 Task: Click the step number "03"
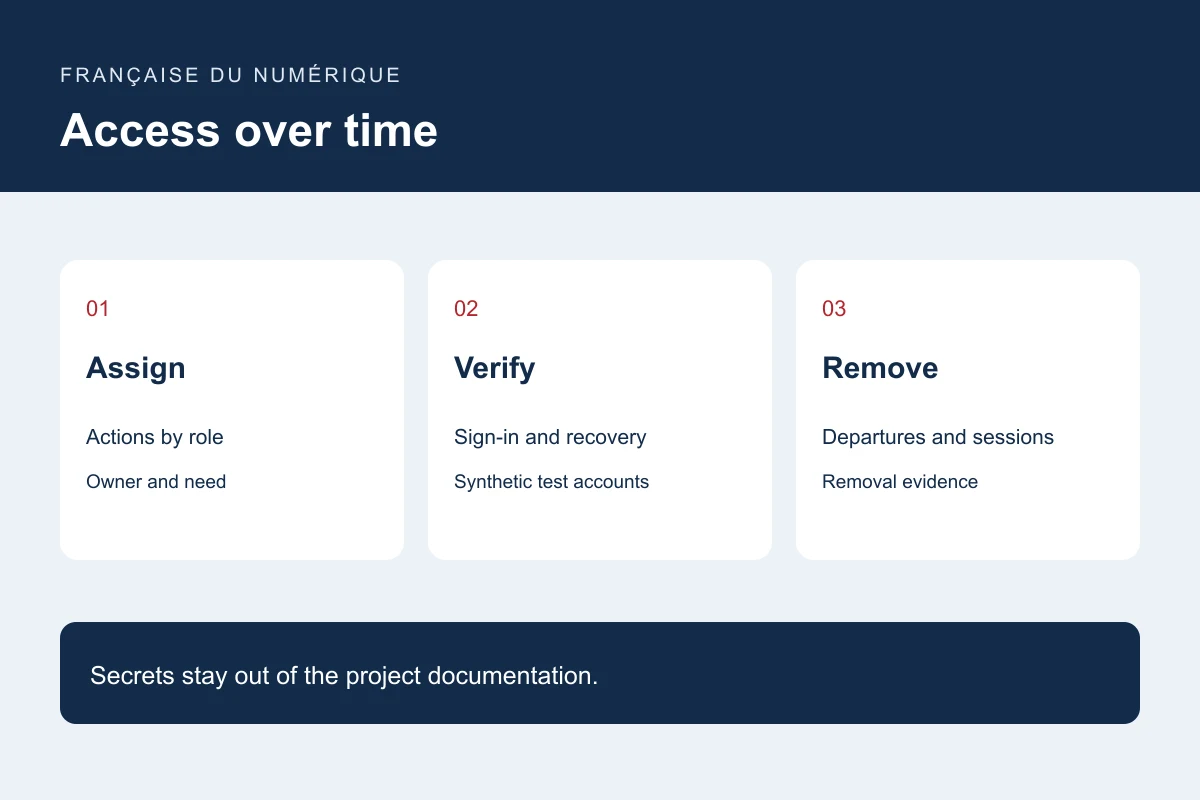834,308
